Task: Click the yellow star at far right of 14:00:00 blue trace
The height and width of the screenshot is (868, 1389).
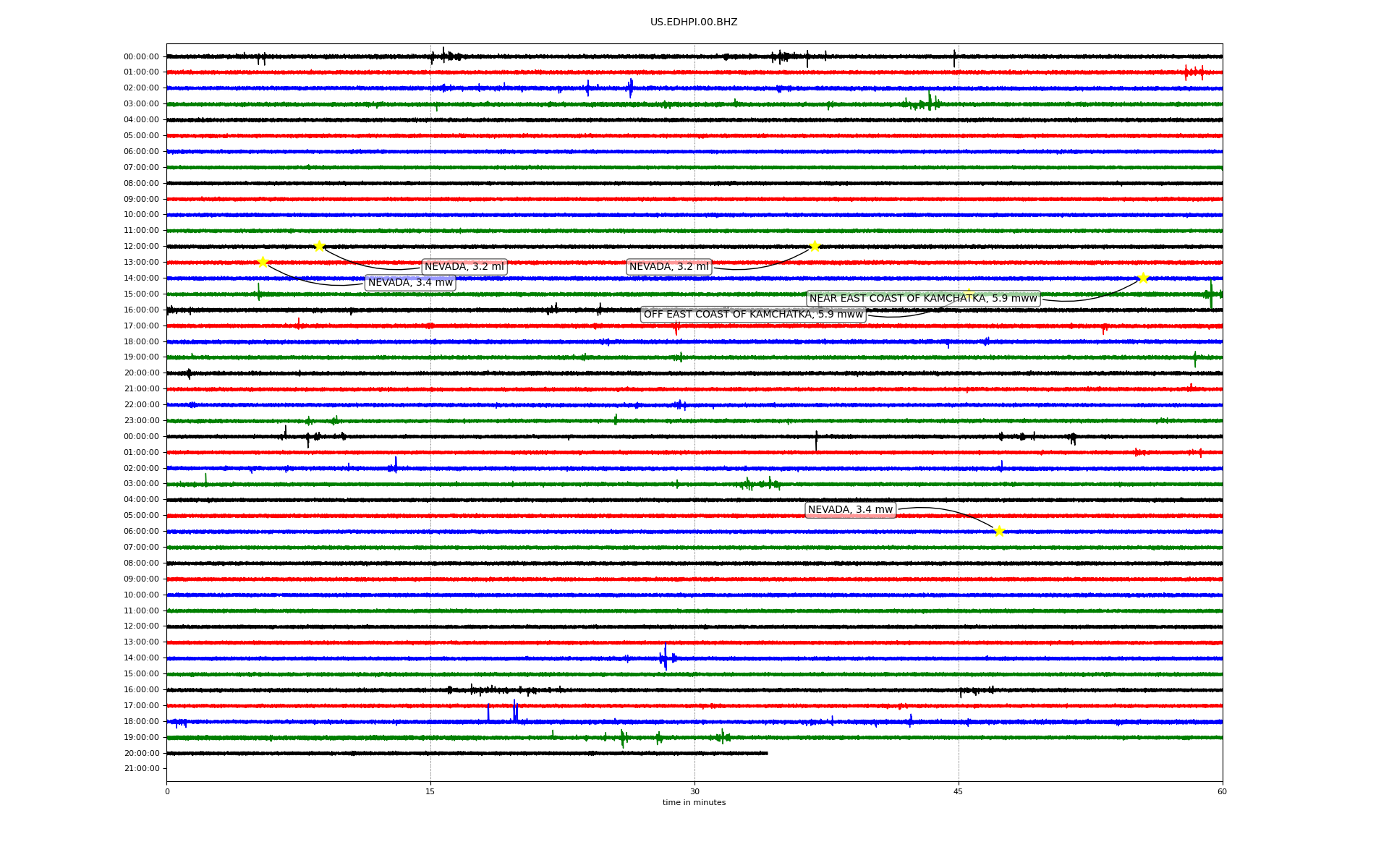Action: tap(1143, 278)
